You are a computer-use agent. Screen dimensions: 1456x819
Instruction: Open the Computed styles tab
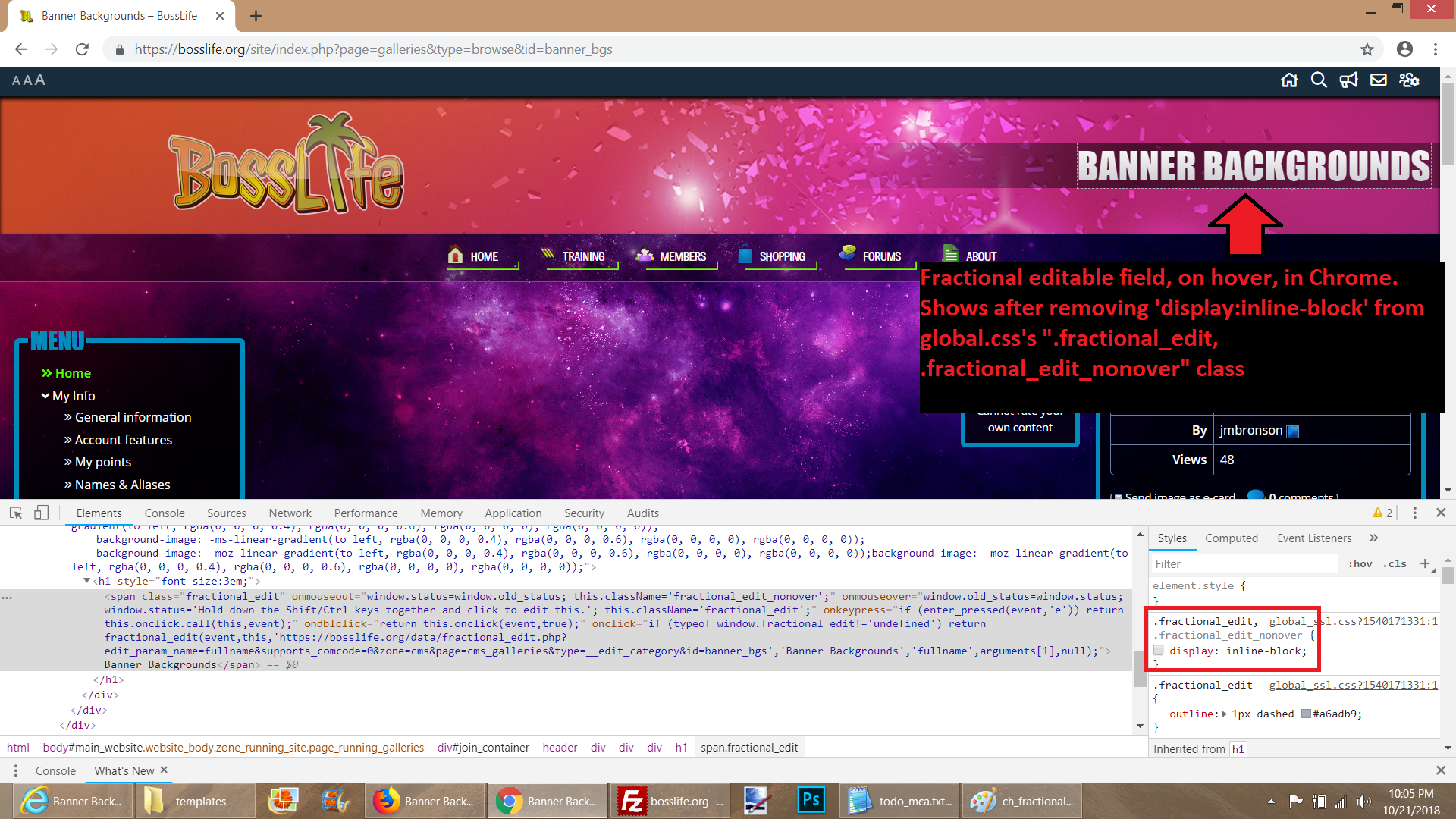click(x=1231, y=538)
